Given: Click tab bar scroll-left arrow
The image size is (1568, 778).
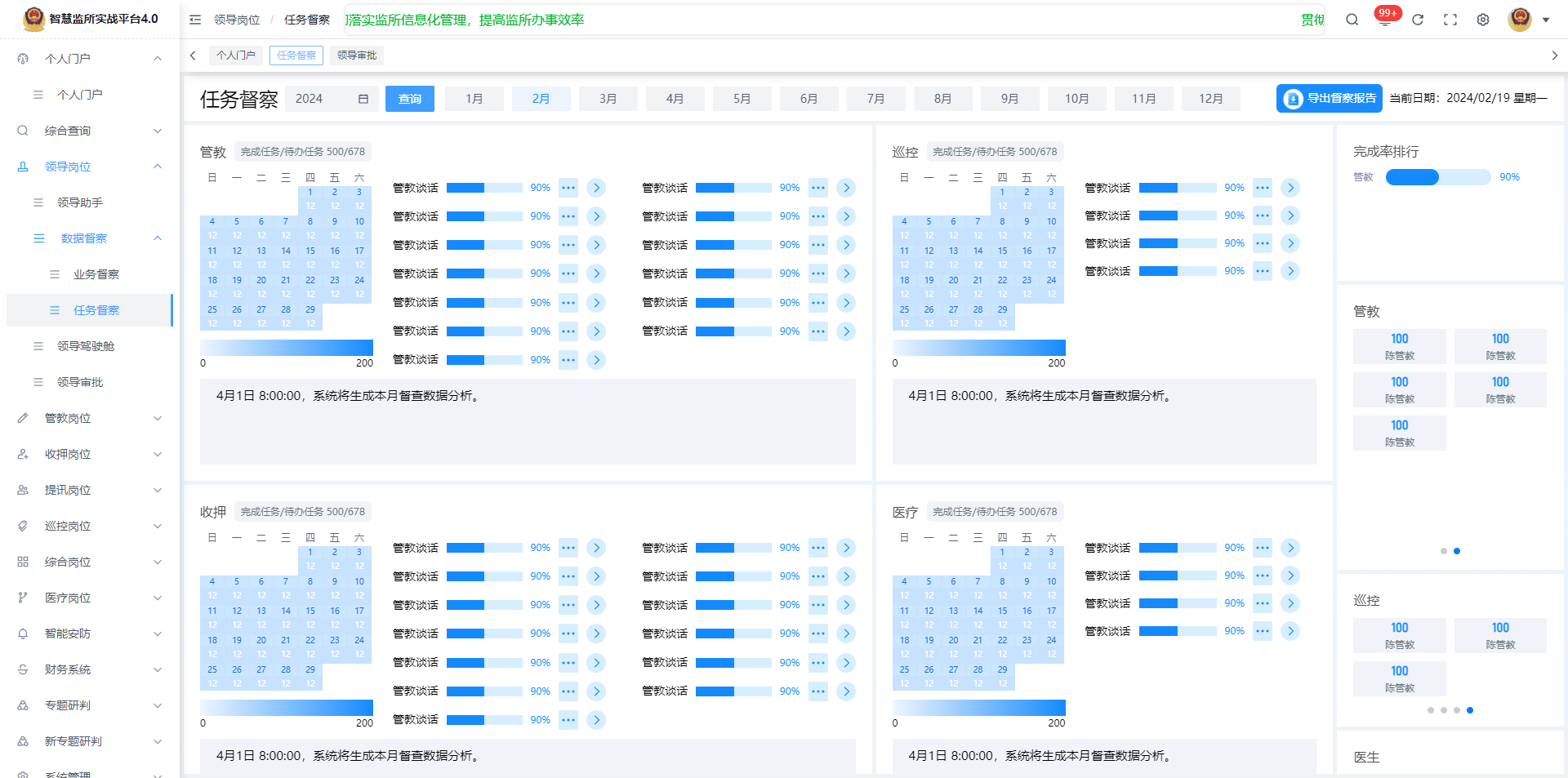Looking at the screenshot, I should 193,56.
